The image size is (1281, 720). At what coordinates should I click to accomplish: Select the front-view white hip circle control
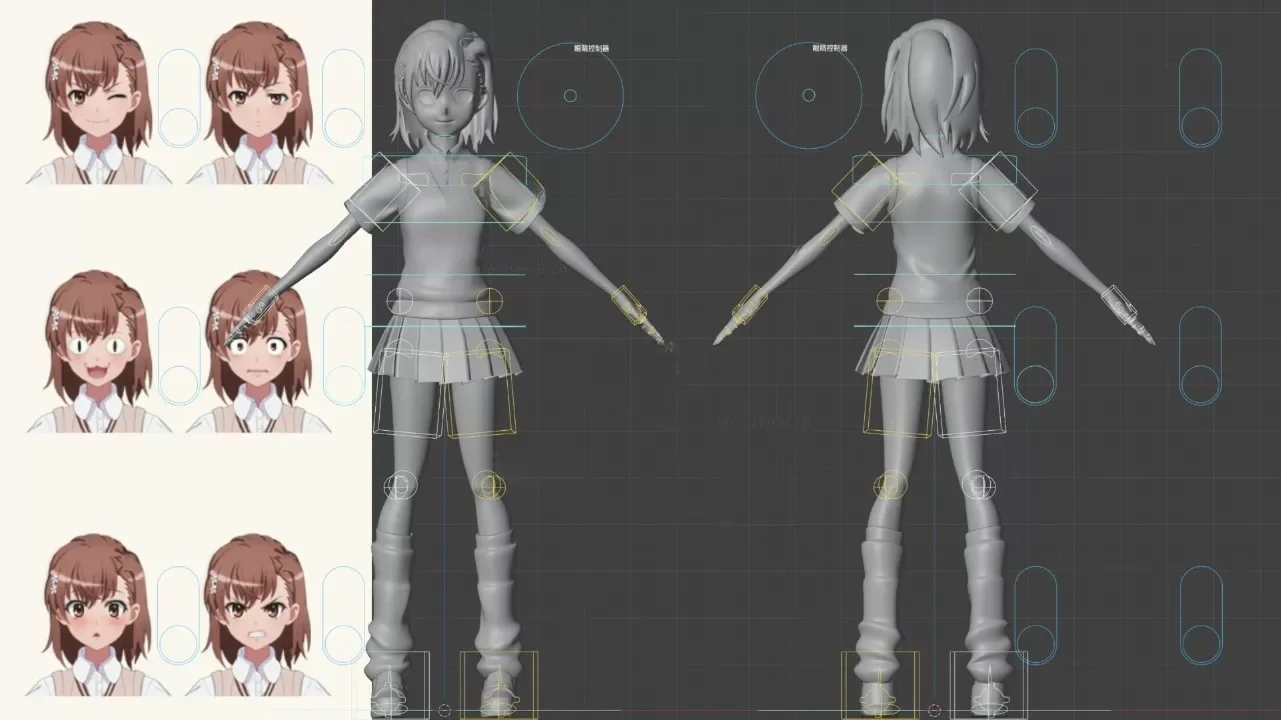click(399, 301)
